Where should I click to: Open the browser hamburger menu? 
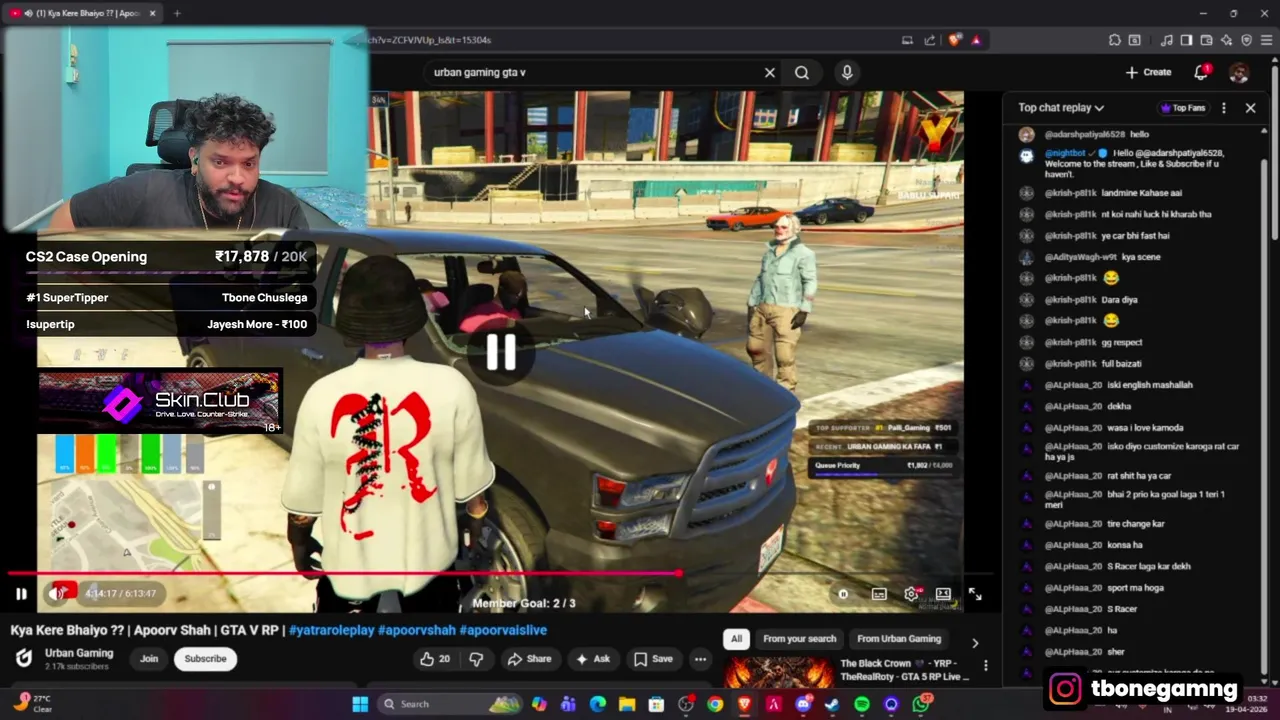click(x=1266, y=40)
